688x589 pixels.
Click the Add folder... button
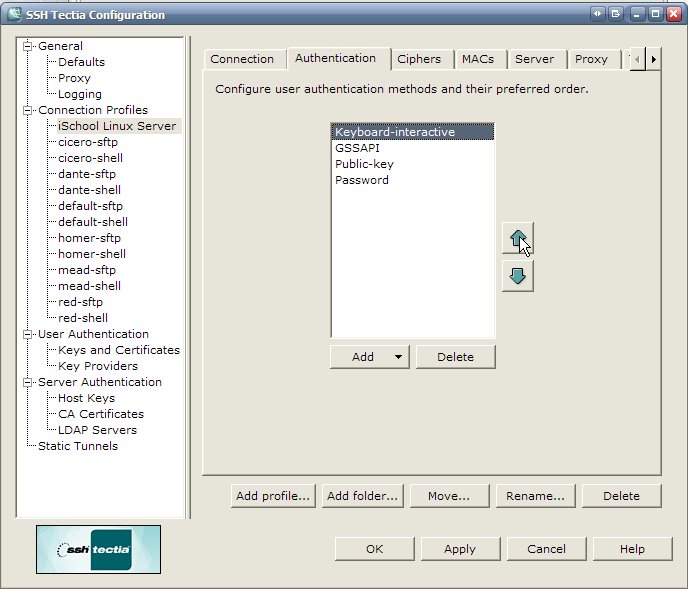pos(362,496)
